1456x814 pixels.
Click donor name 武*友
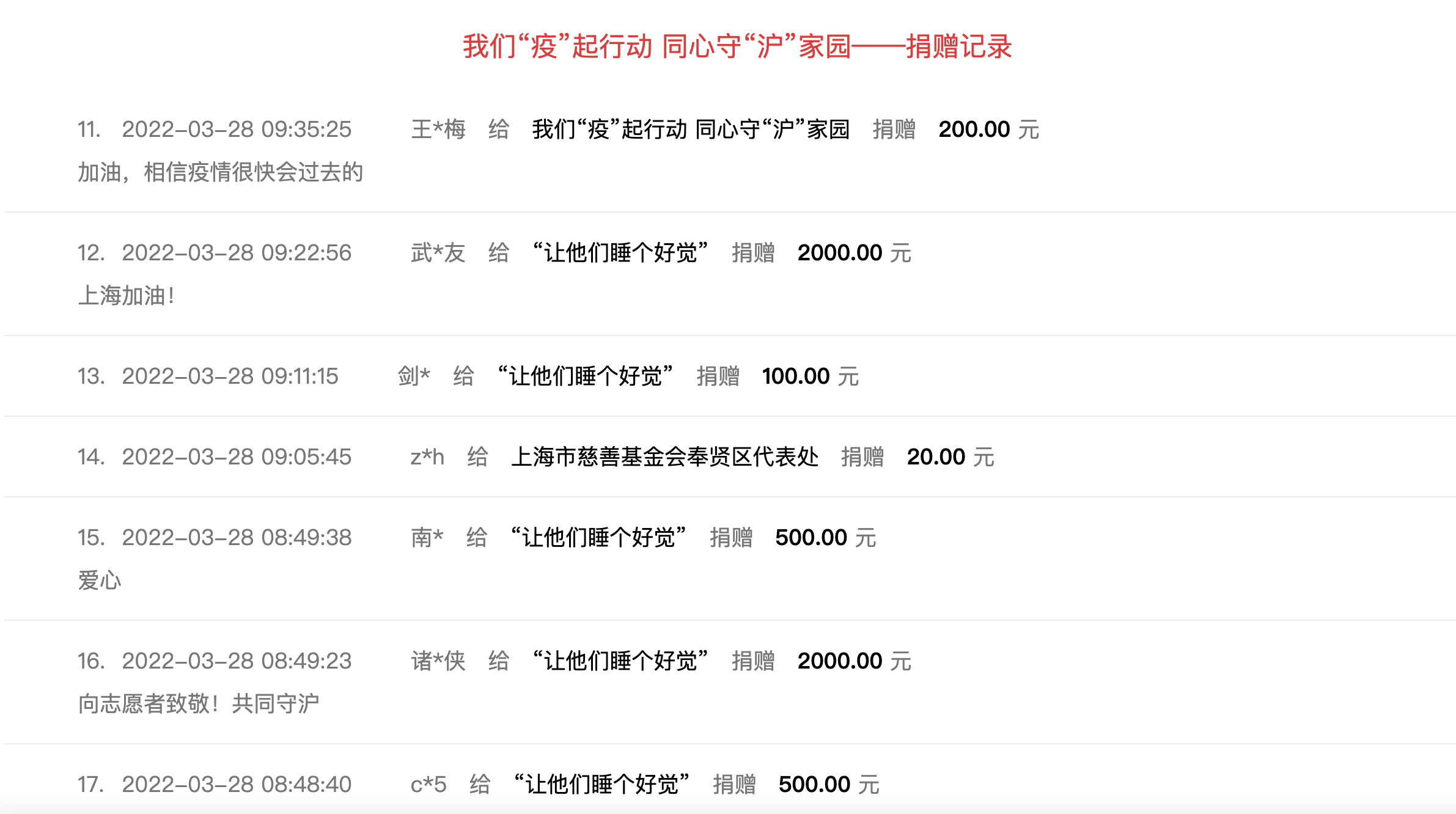[x=438, y=253]
